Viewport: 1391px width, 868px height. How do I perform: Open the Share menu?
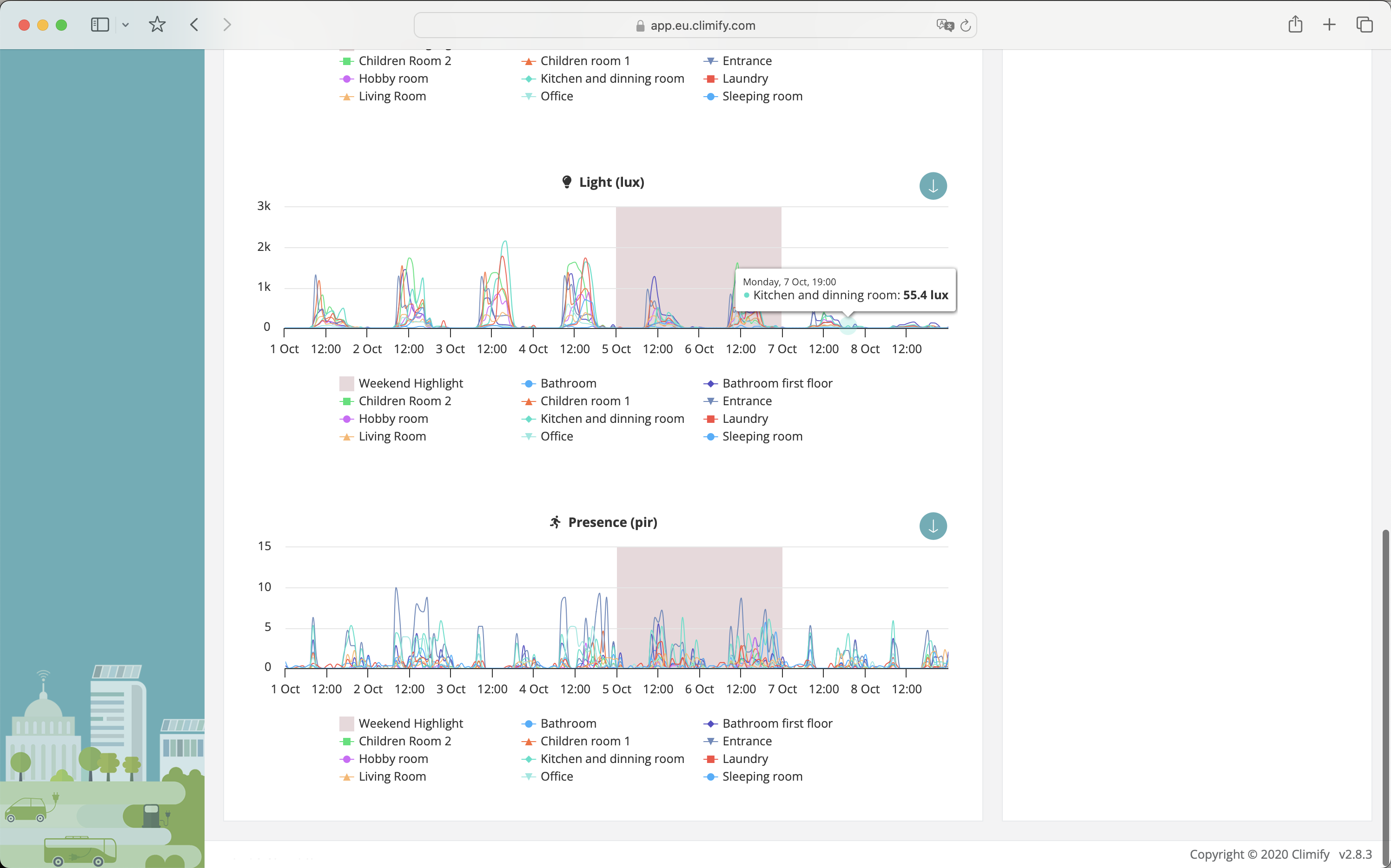[x=1295, y=24]
